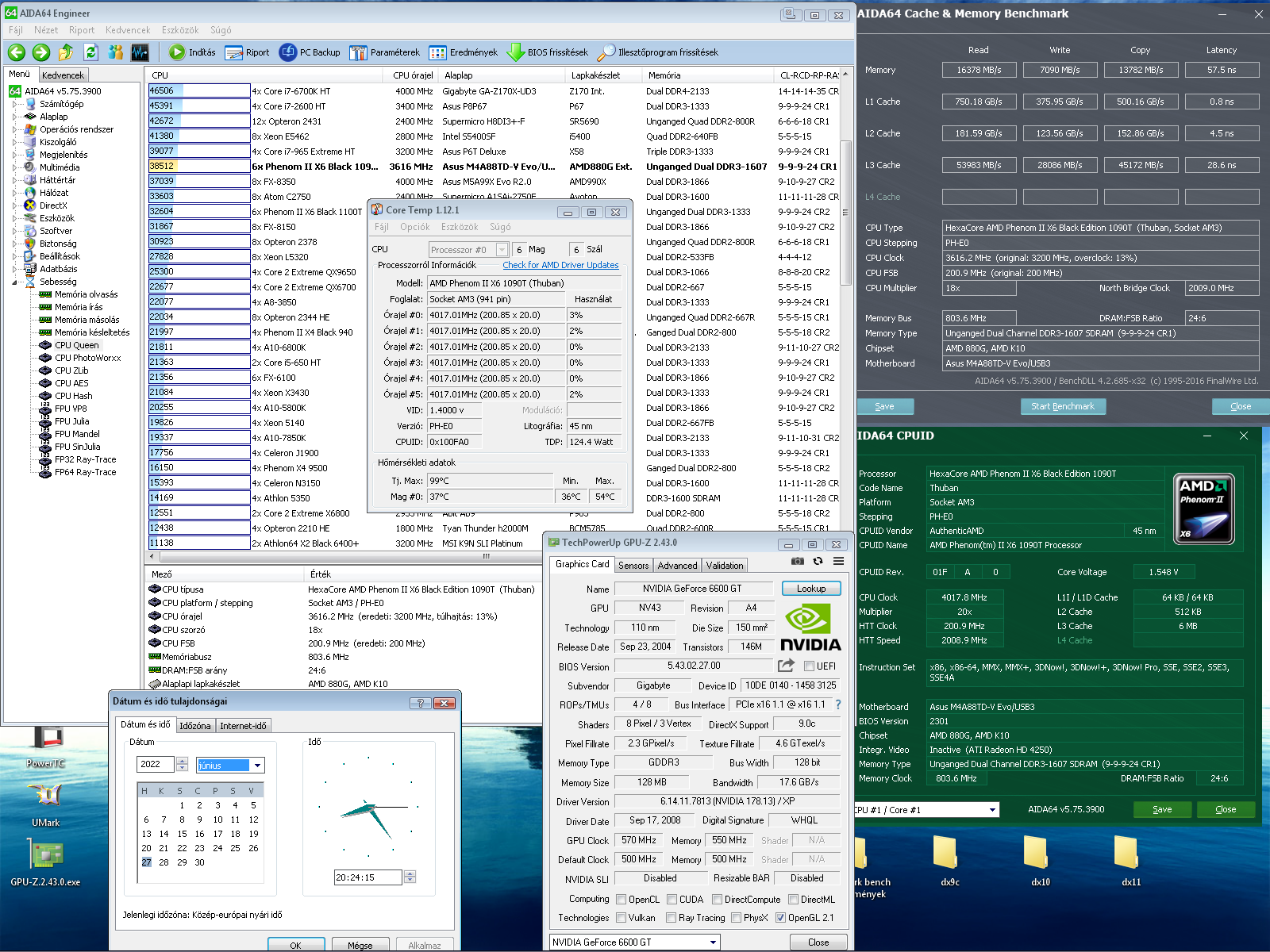The height and width of the screenshot is (952, 1270).
Task: Toggle the PhysX checkbox in GPU-Z
Action: click(x=736, y=918)
